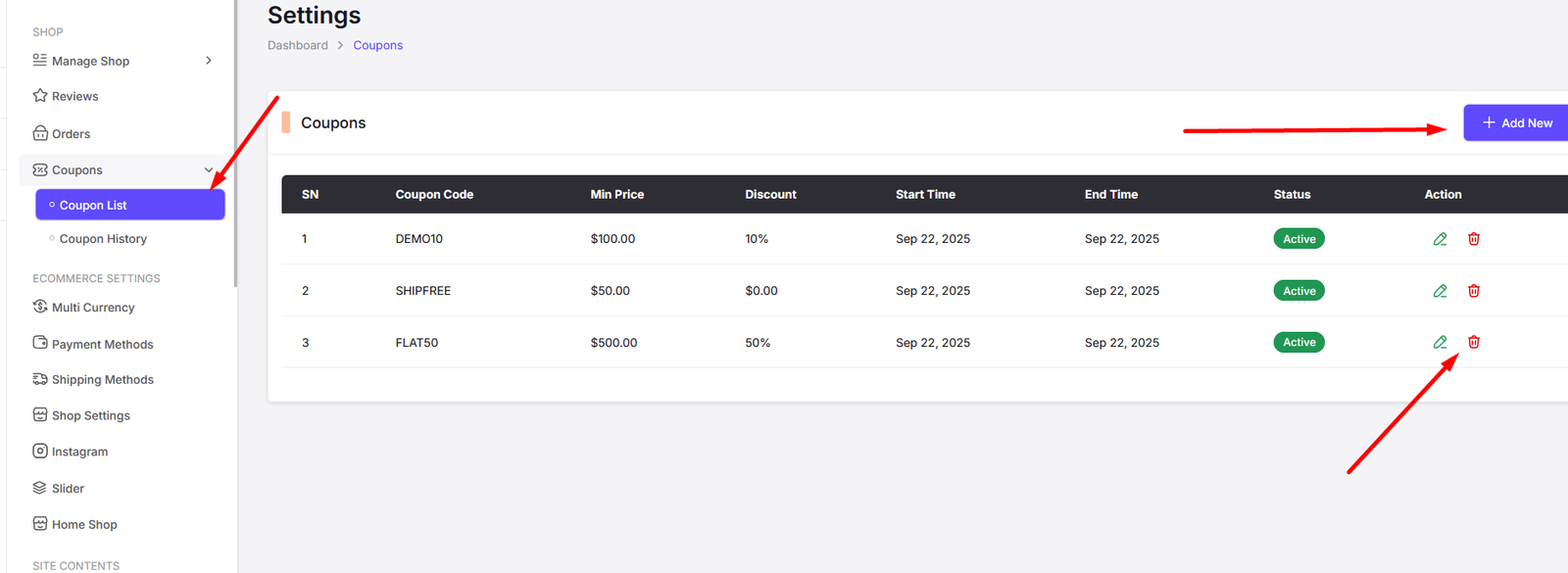Delete the DEMO10 coupon via trash icon
Screen dimensions: 1568x573
click(1473, 239)
